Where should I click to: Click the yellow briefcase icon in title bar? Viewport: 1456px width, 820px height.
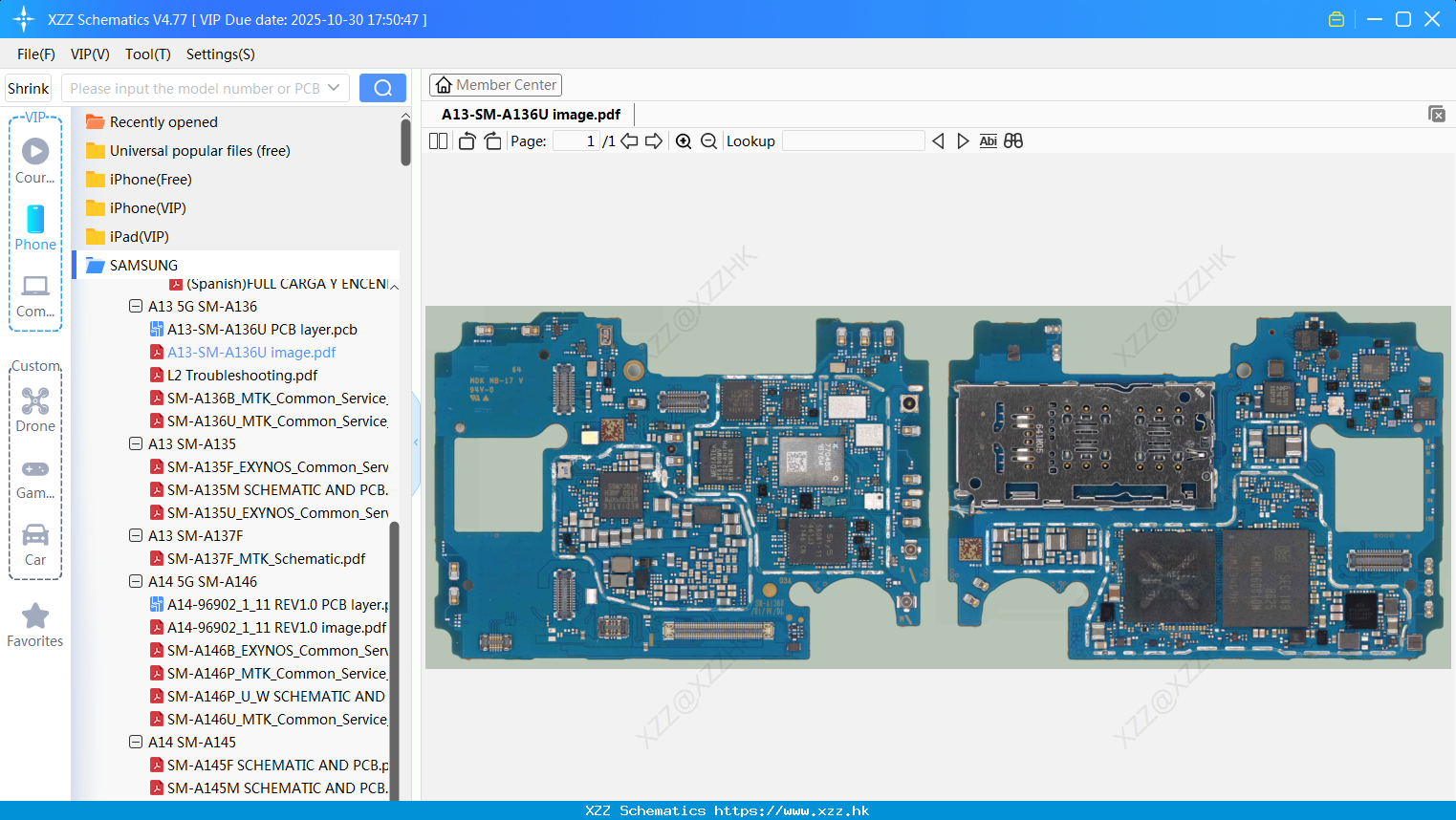point(1336,19)
